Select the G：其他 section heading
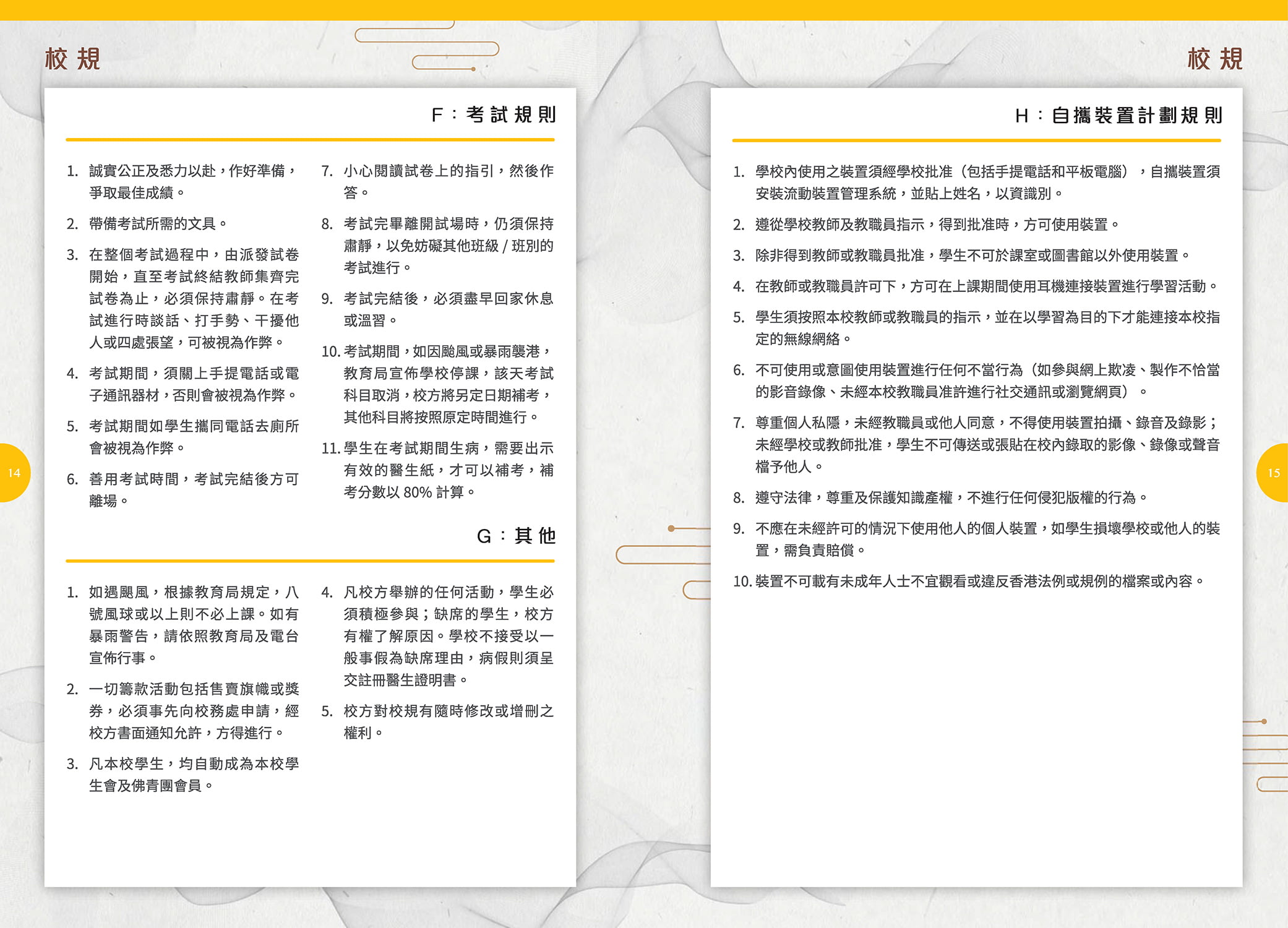 pos(515,536)
